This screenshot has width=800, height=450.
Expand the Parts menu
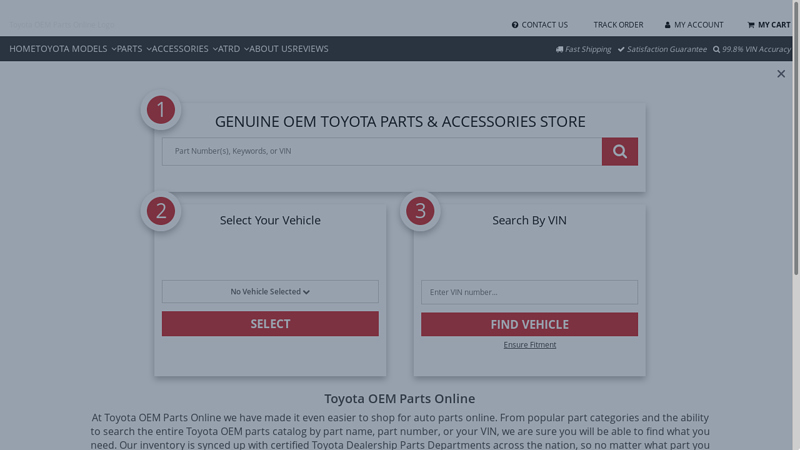(x=134, y=48)
